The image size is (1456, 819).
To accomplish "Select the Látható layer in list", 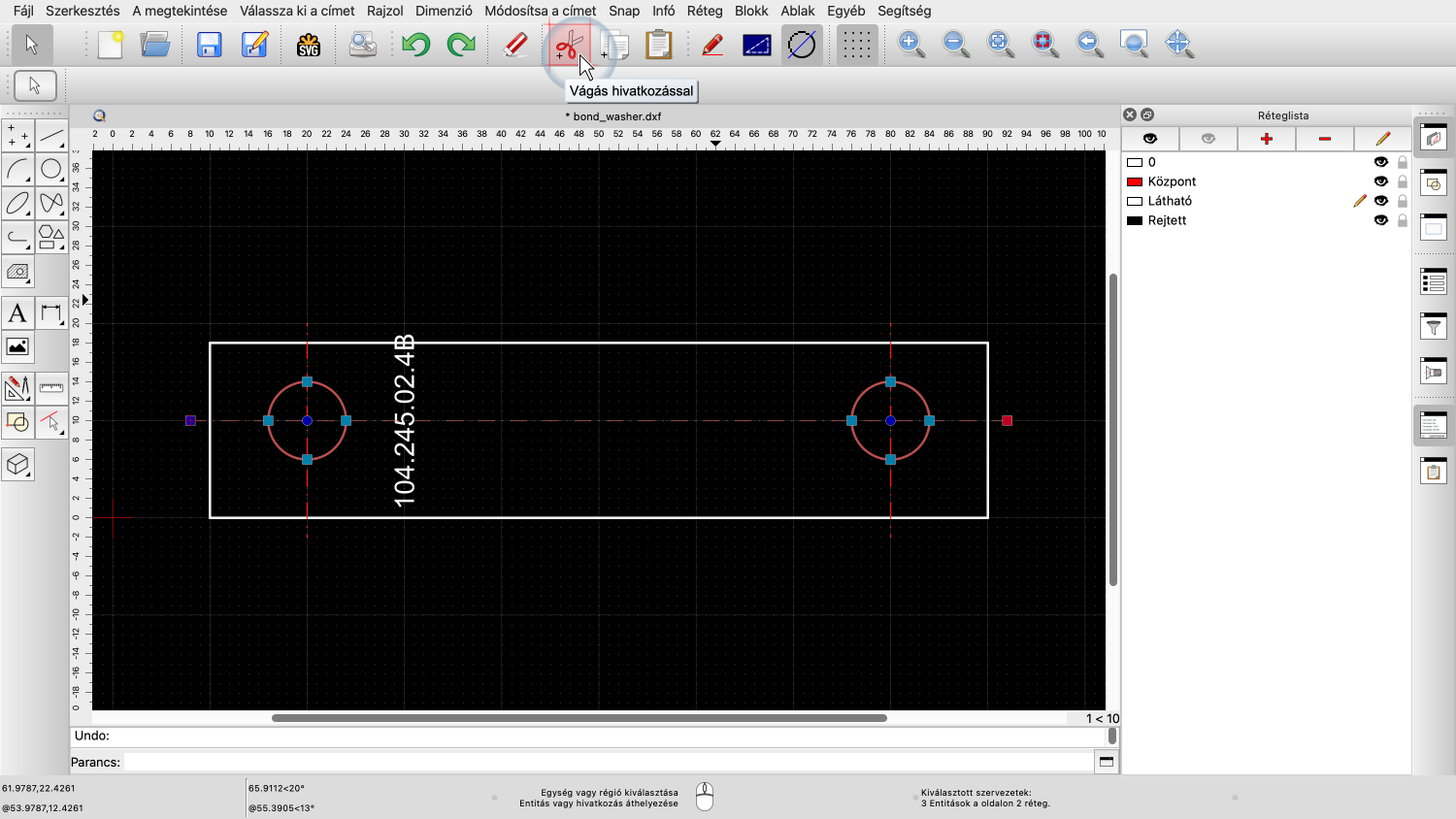I will [1170, 201].
